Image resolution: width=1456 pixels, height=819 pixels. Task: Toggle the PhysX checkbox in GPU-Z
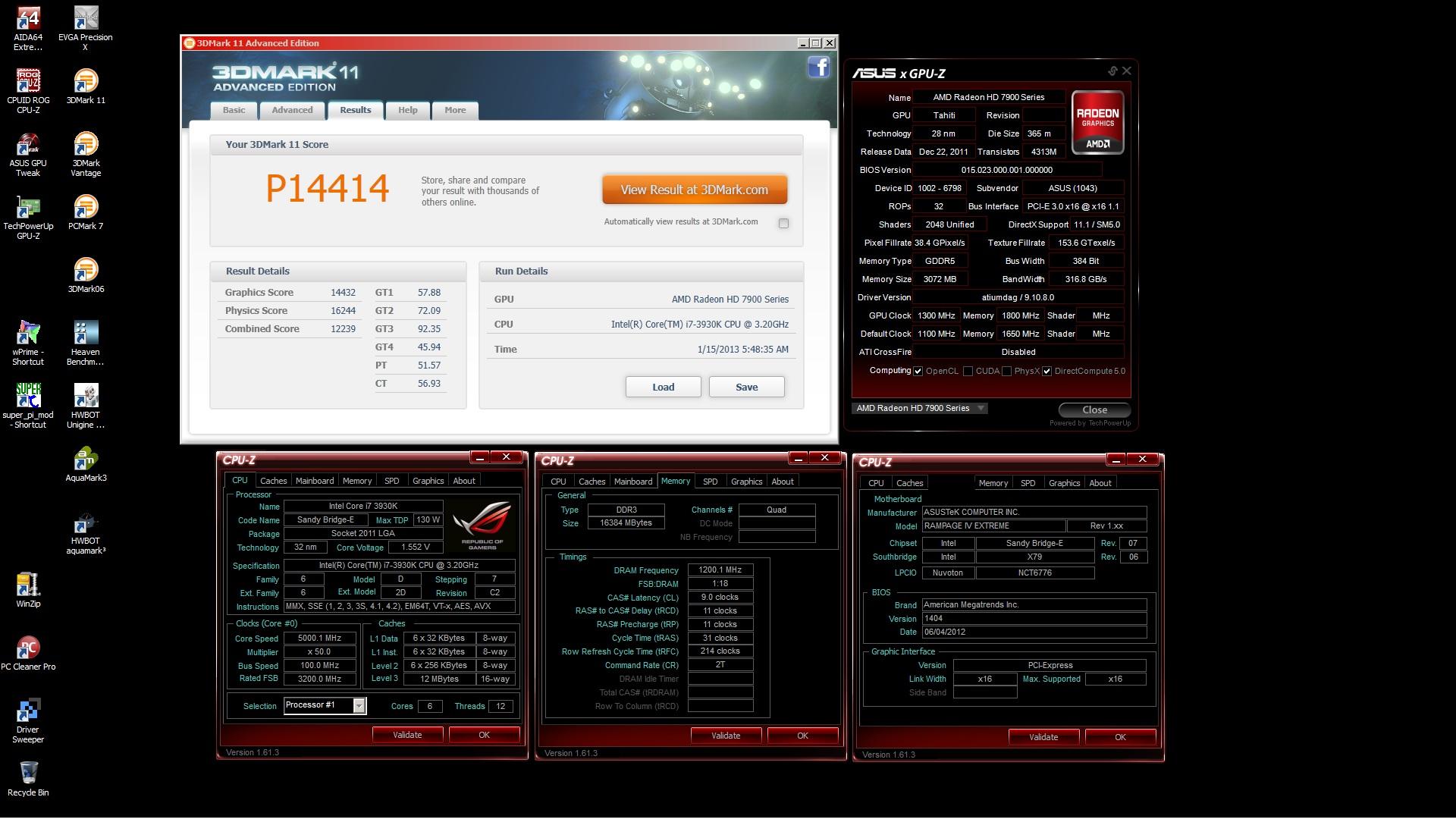tap(1006, 372)
